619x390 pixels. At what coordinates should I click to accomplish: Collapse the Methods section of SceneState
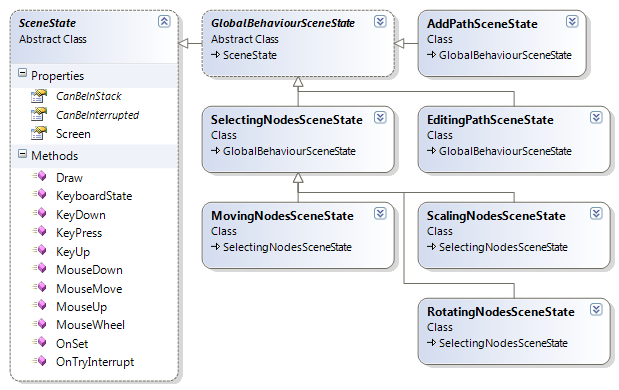click(x=23, y=154)
